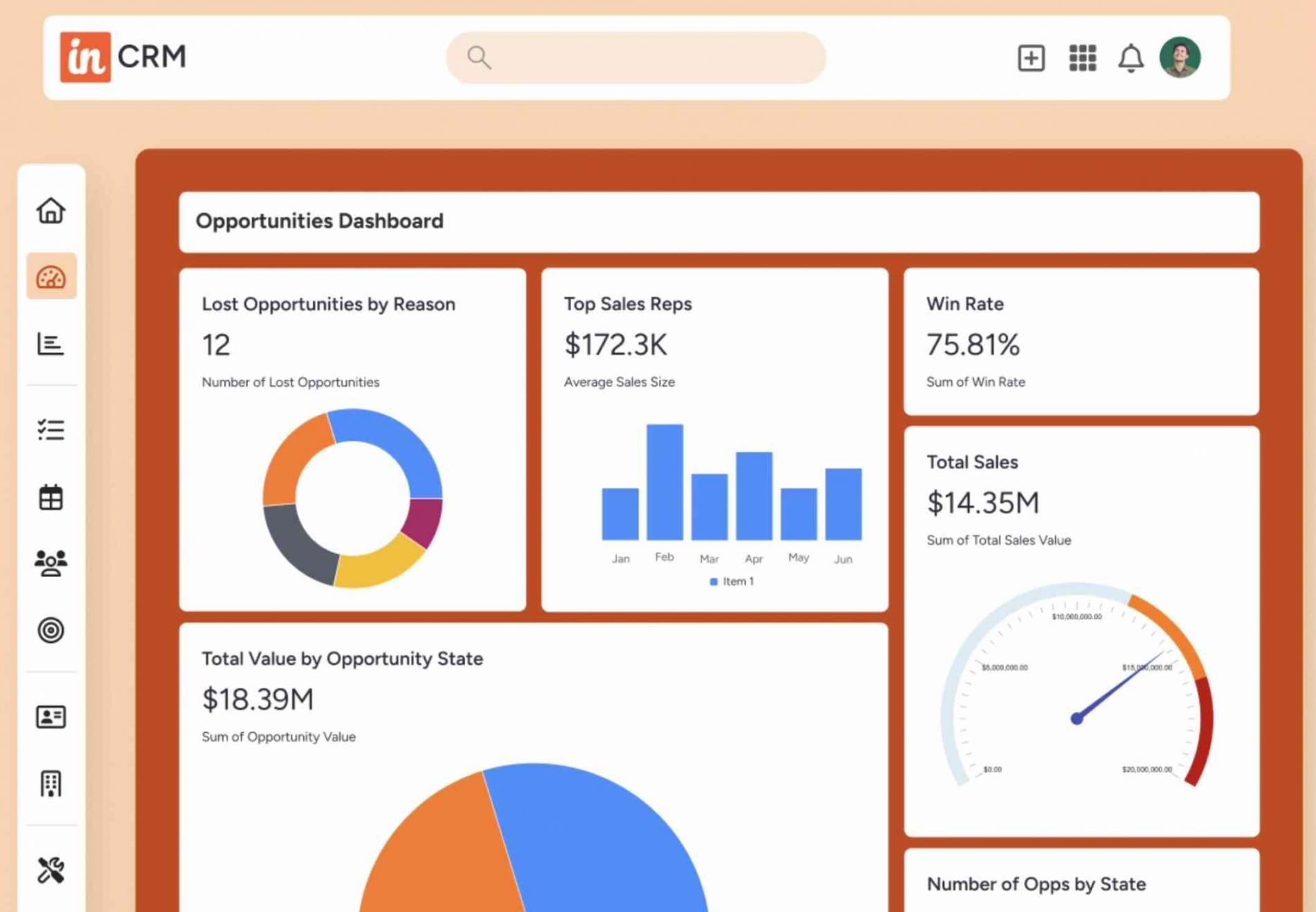Click the search magnifier icon
The height and width of the screenshot is (912, 1316).
(478, 57)
